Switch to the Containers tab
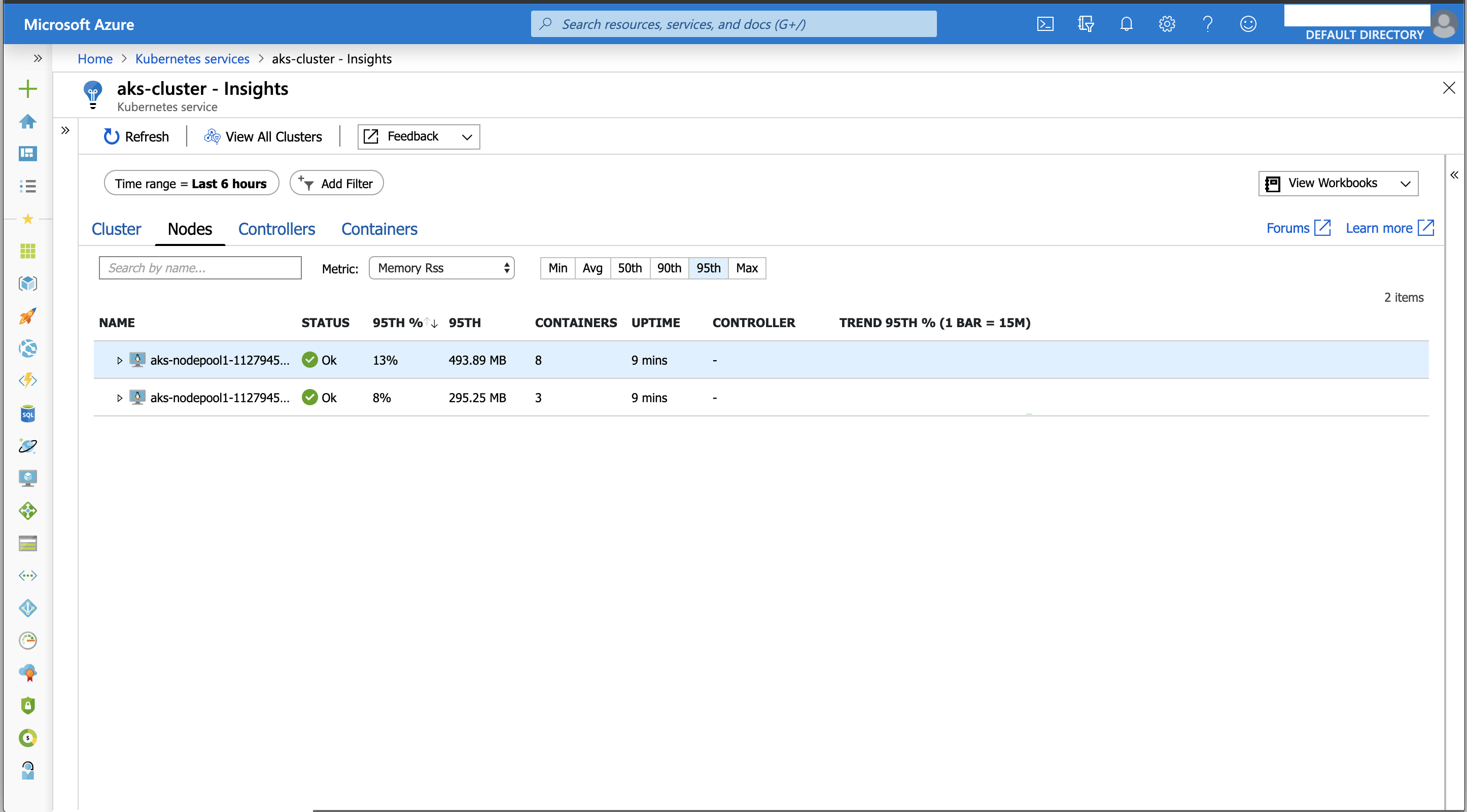Viewport: 1467px width, 812px height. tap(379, 229)
